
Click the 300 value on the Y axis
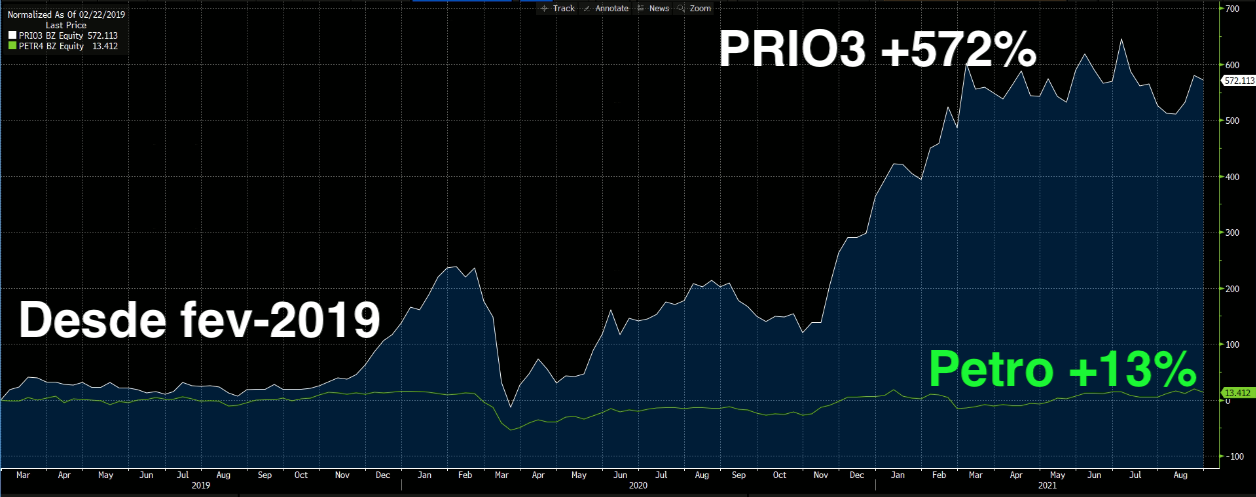pos(1233,232)
